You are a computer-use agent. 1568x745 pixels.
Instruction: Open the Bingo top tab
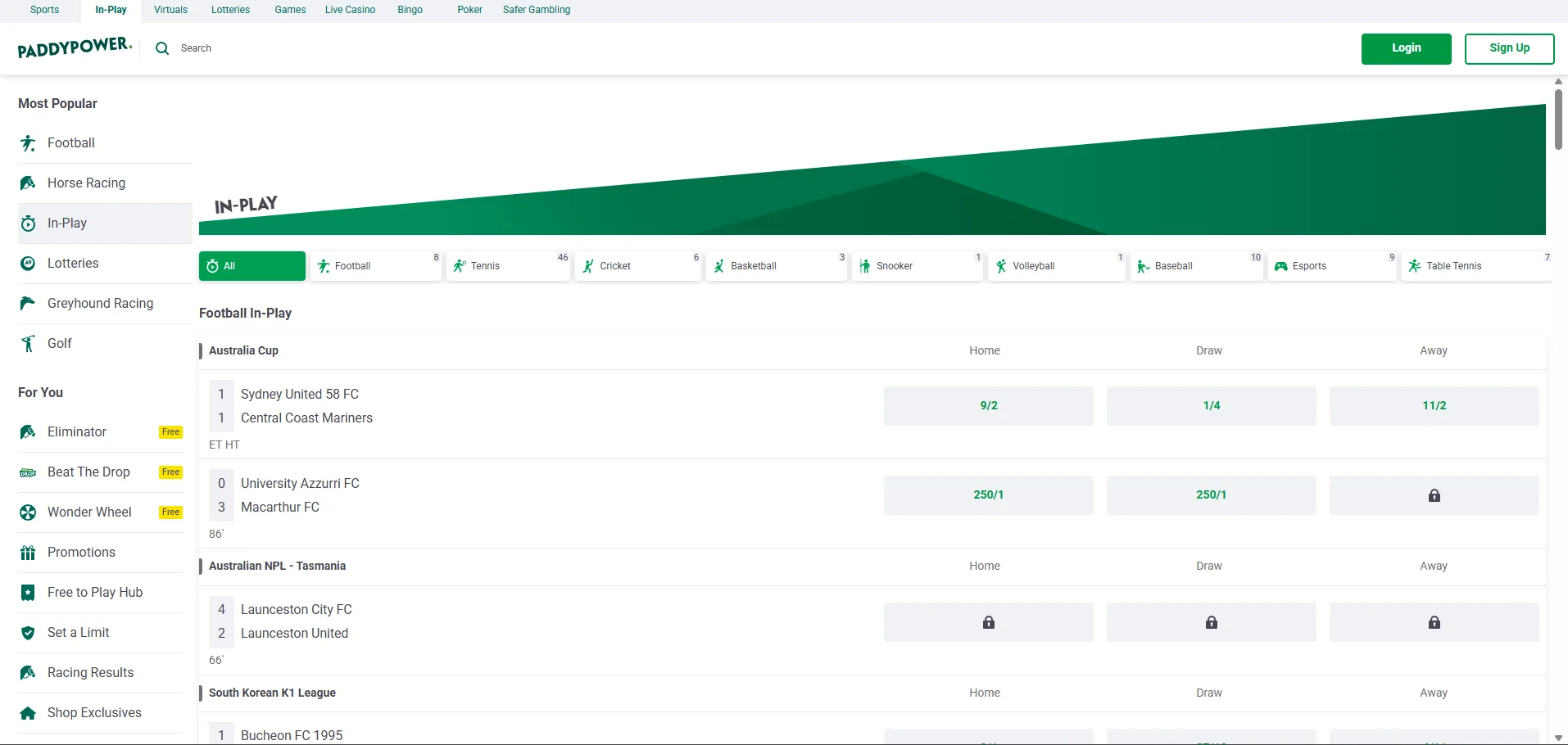click(410, 10)
